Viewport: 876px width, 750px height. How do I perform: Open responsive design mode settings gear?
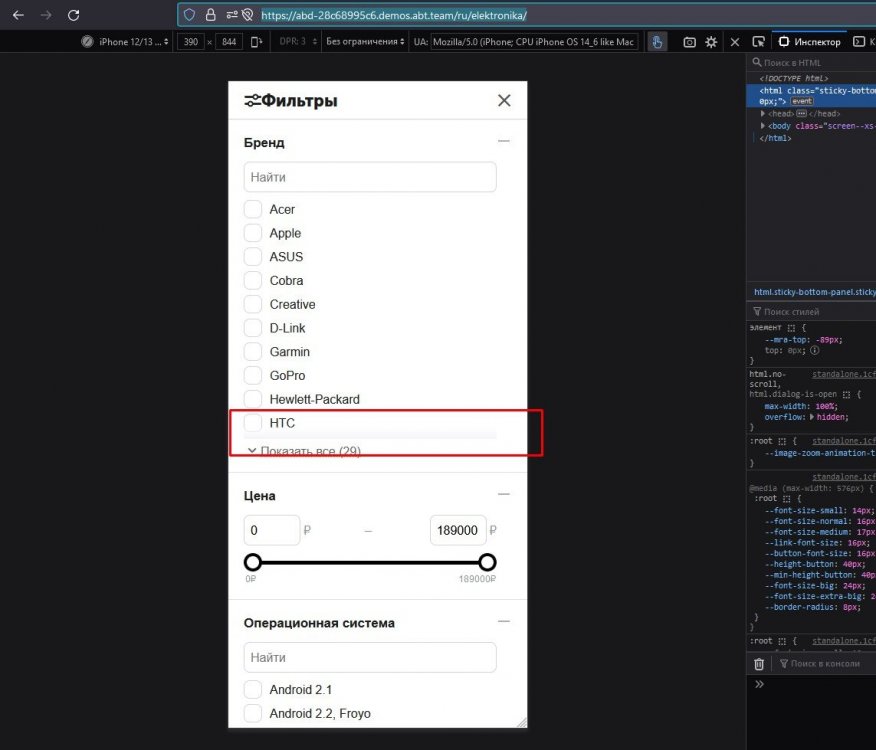click(x=711, y=42)
